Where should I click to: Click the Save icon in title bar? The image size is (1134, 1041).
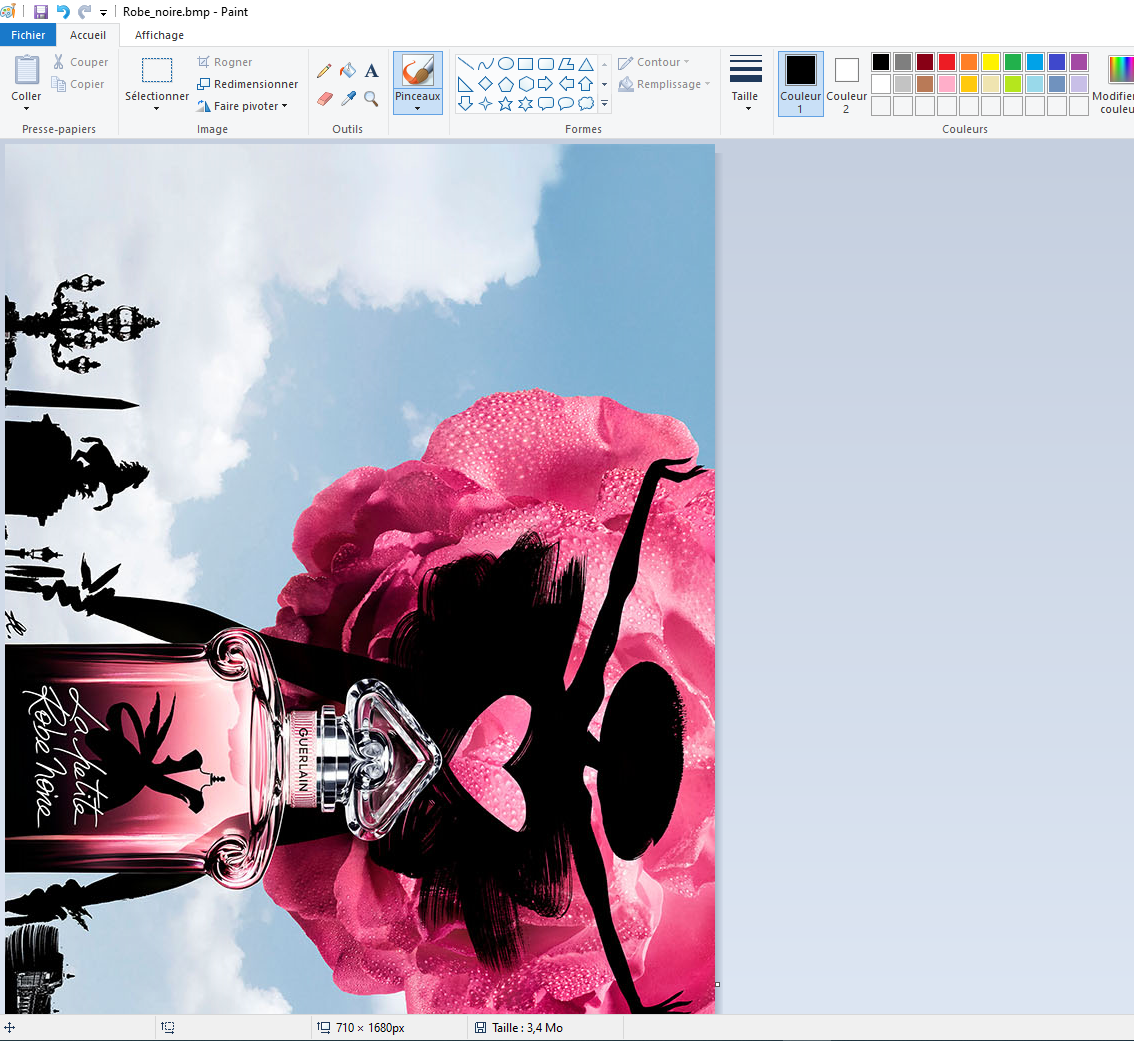point(40,12)
